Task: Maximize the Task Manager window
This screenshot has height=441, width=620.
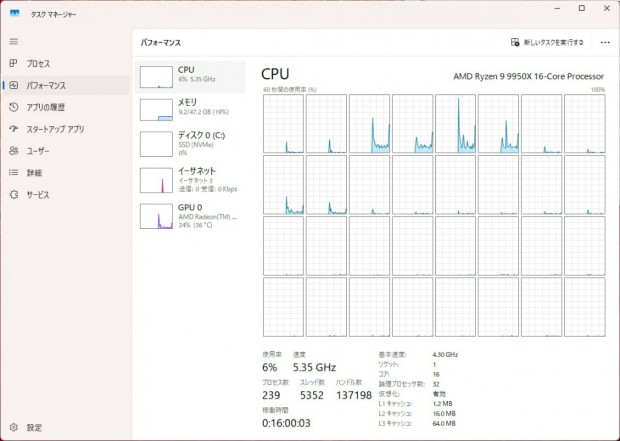Action: click(581, 9)
